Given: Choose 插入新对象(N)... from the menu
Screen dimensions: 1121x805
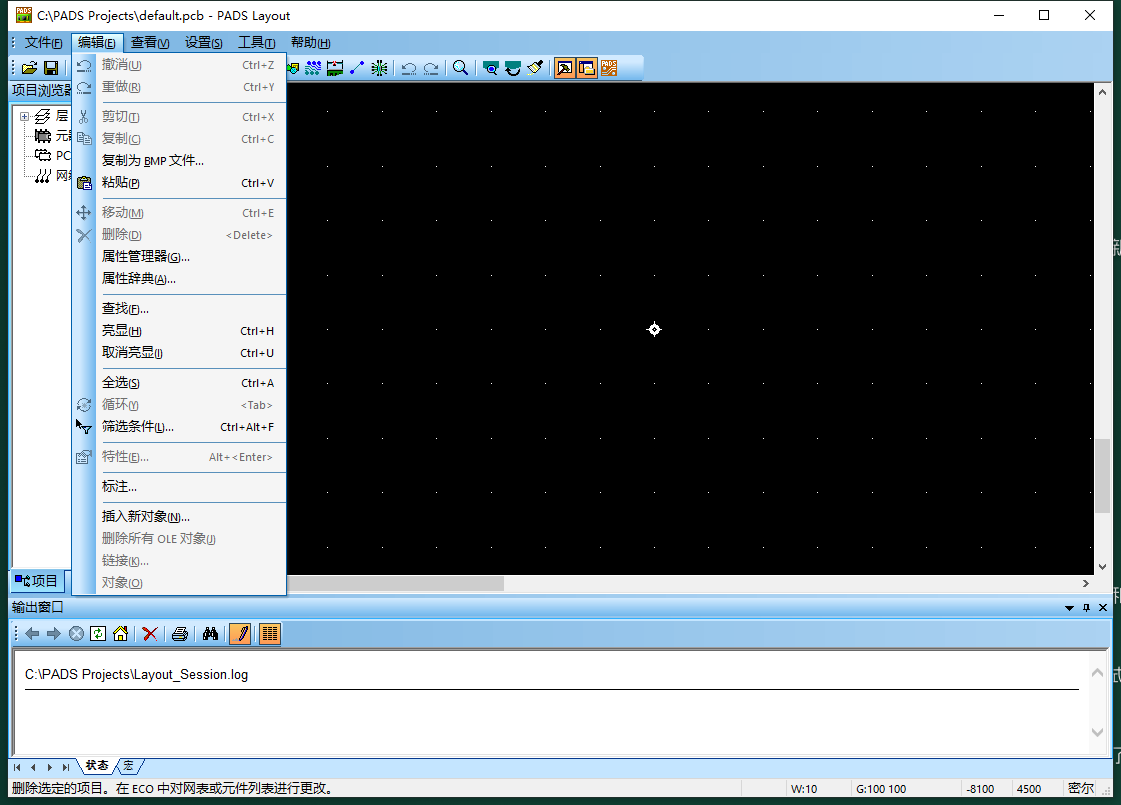Looking at the screenshot, I should (x=179, y=516).
